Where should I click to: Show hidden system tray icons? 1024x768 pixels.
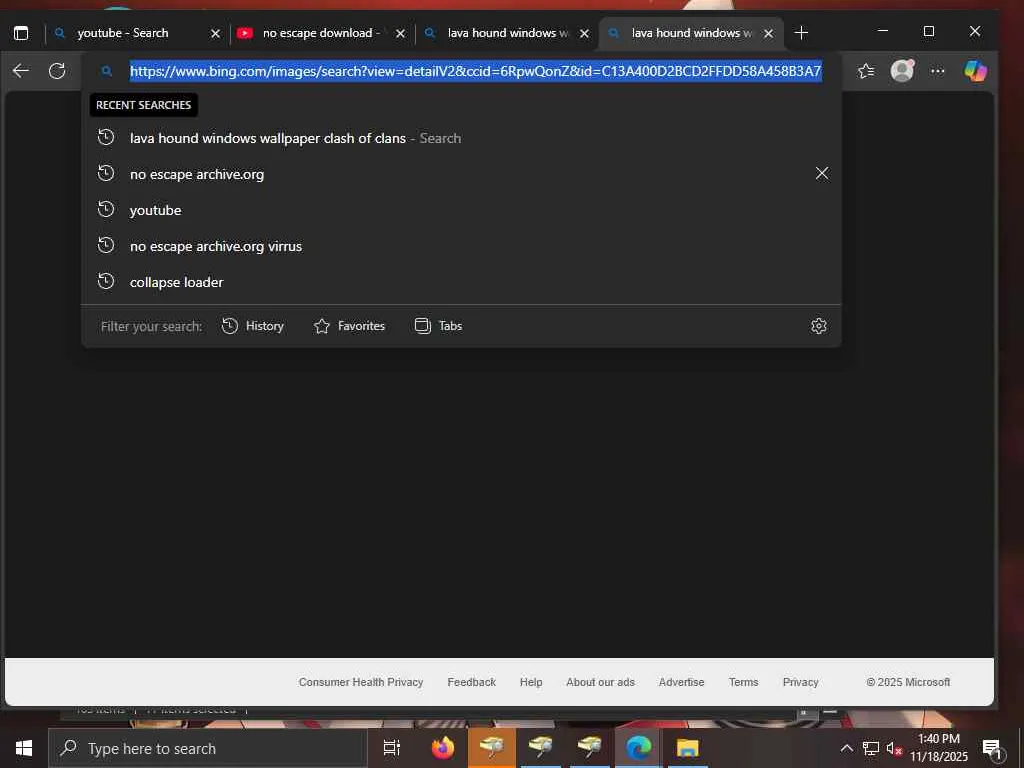tap(846, 748)
